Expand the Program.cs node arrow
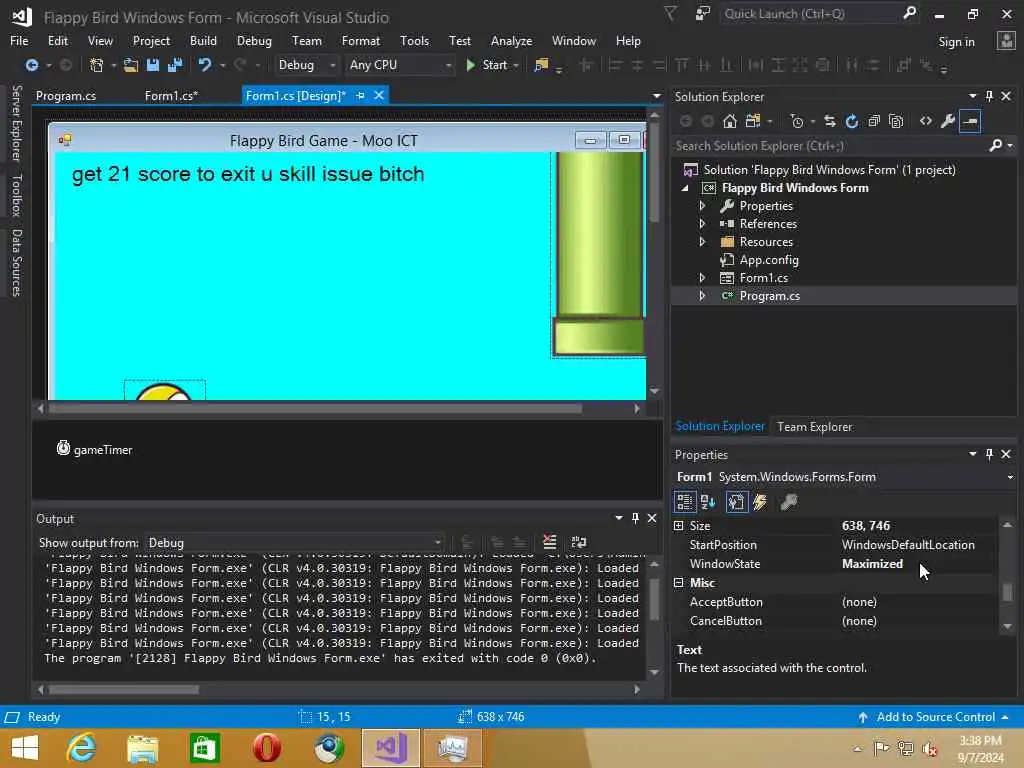This screenshot has height=768, width=1024. [702, 296]
